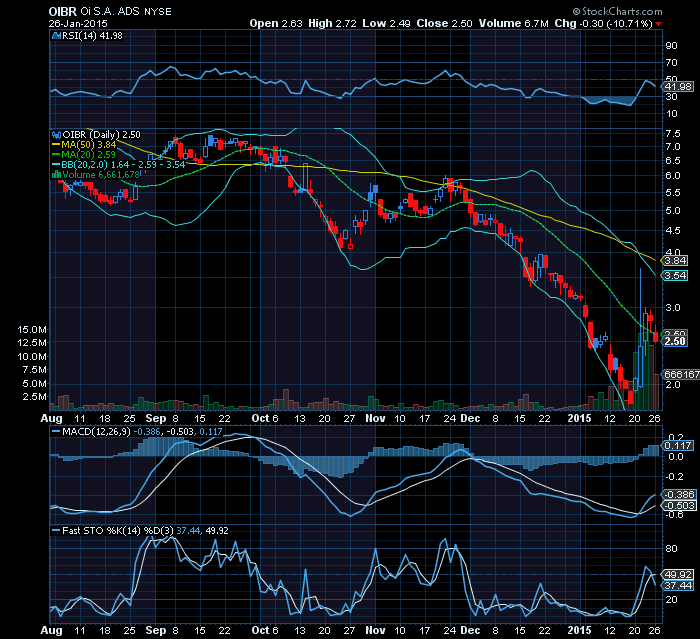Click the 3.84 MA(50) value tag
700x639 pixels.
pos(675,260)
